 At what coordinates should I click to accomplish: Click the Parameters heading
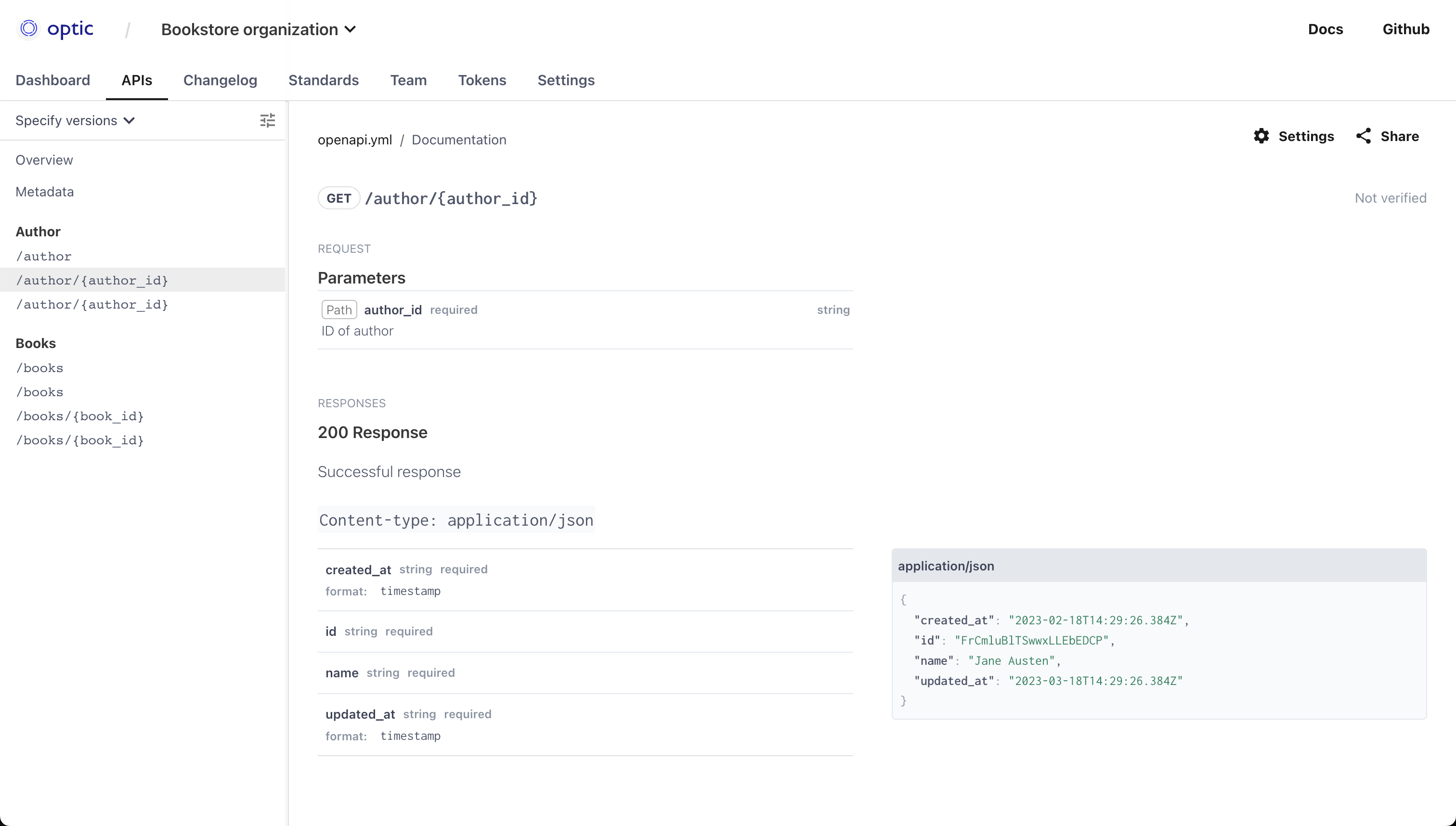pos(362,278)
